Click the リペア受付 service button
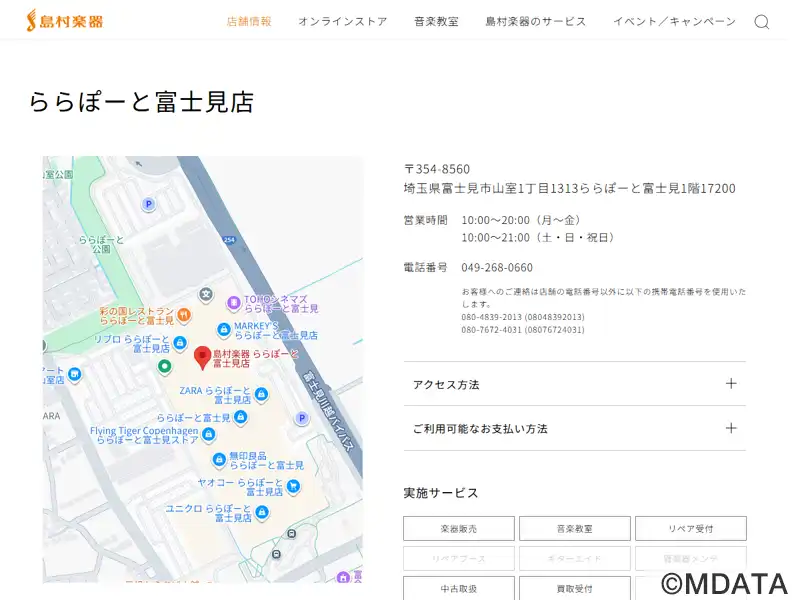 (691, 529)
